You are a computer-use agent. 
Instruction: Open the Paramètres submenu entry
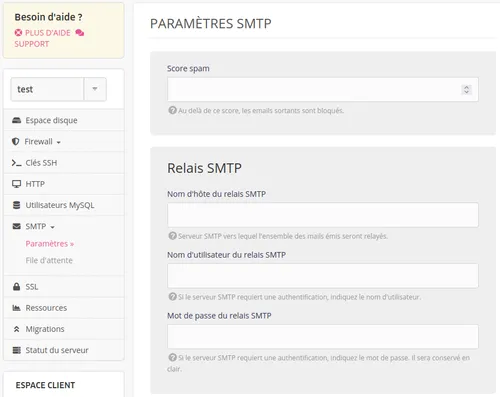coord(50,244)
